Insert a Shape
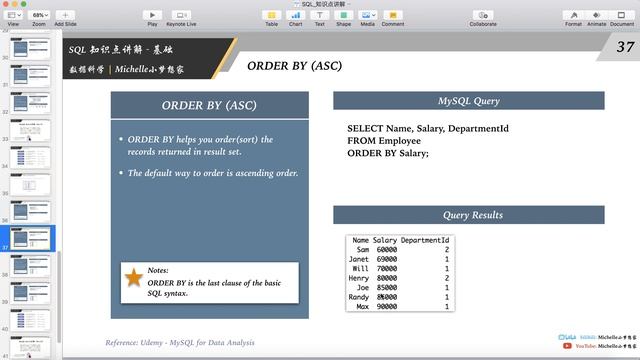 tap(344, 15)
